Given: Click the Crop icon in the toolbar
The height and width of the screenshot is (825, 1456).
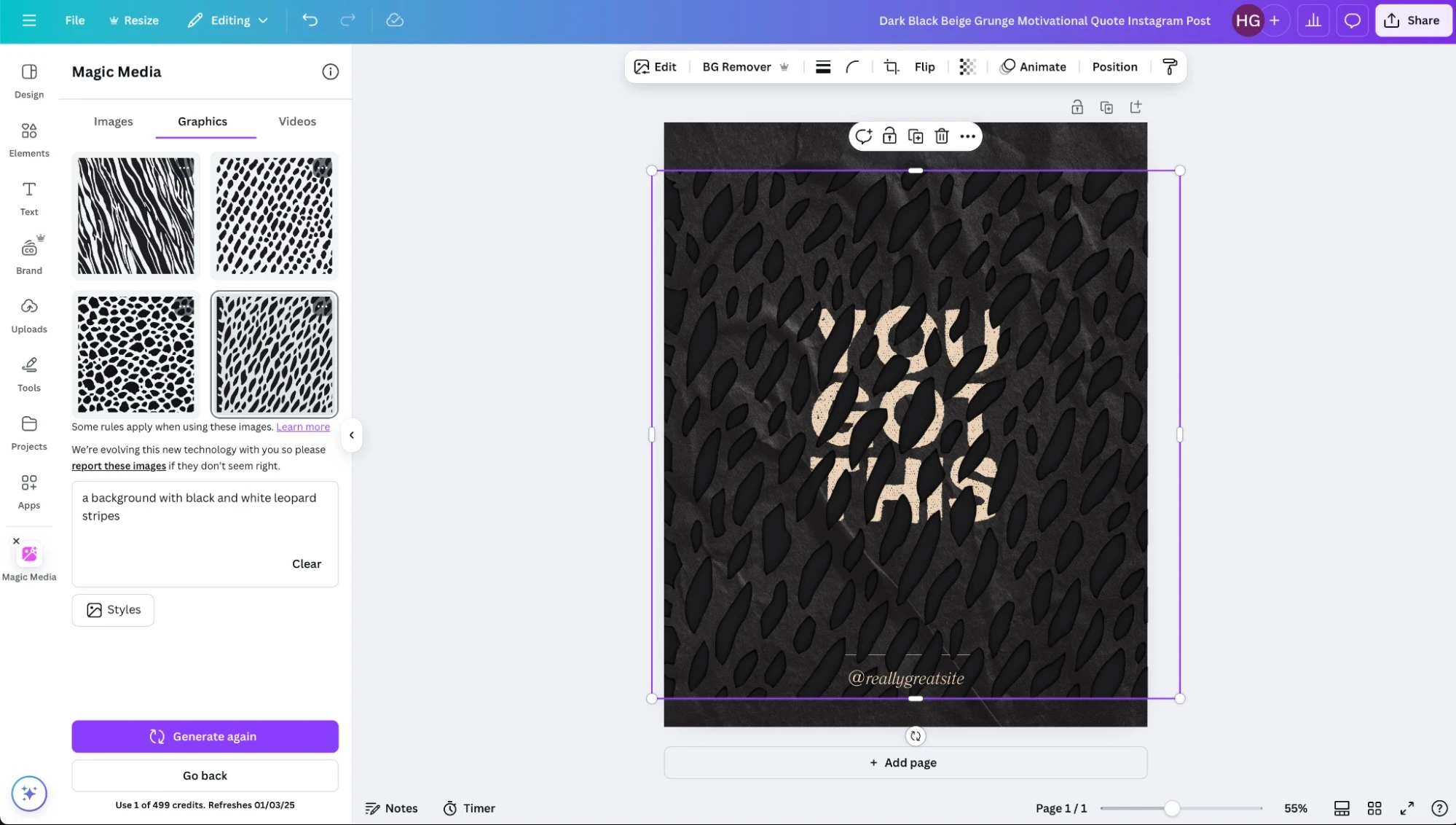Looking at the screenshot, I should click(890, 66).
